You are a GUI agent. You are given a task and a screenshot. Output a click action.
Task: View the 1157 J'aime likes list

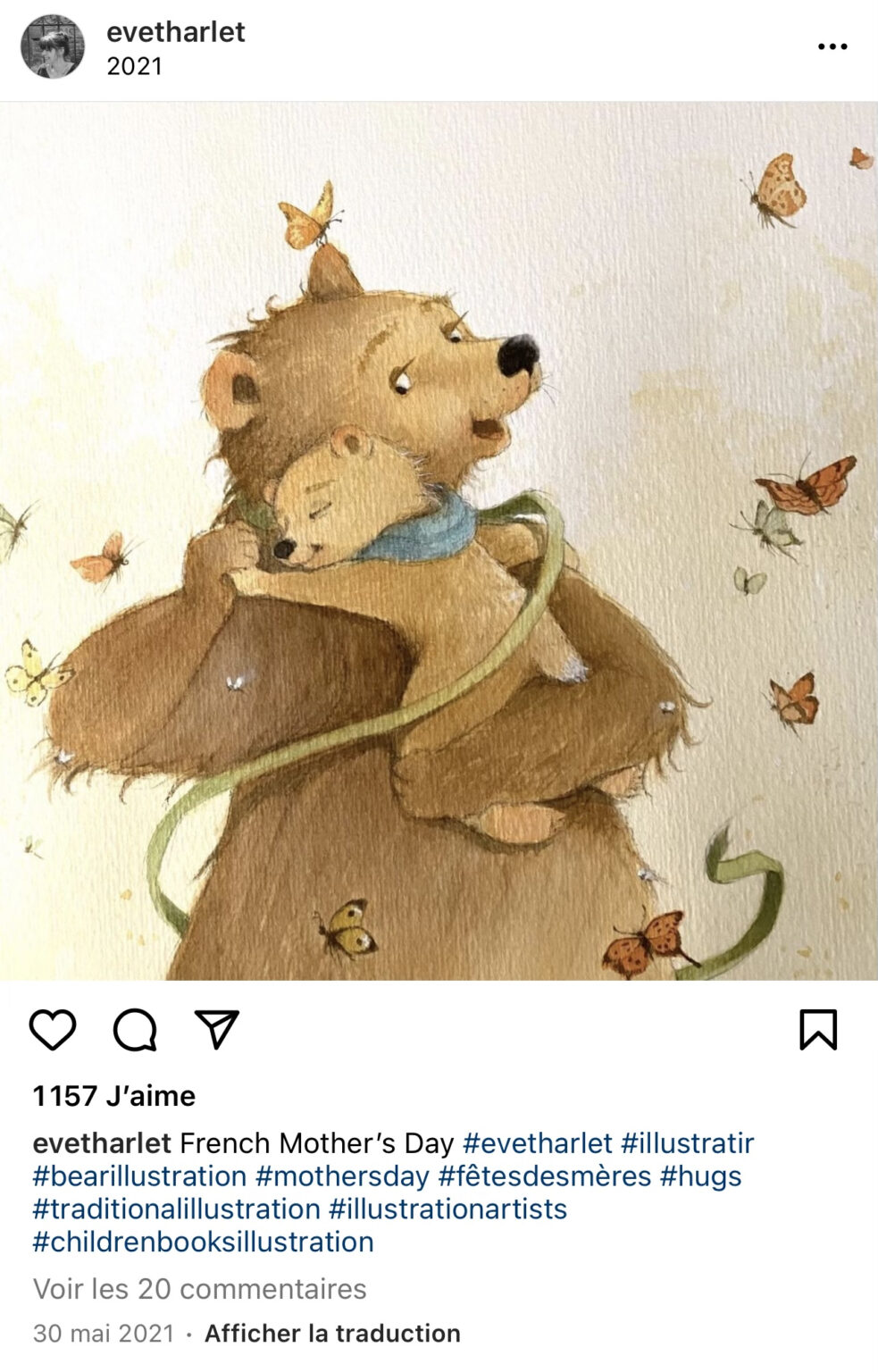coord(114,1096)
